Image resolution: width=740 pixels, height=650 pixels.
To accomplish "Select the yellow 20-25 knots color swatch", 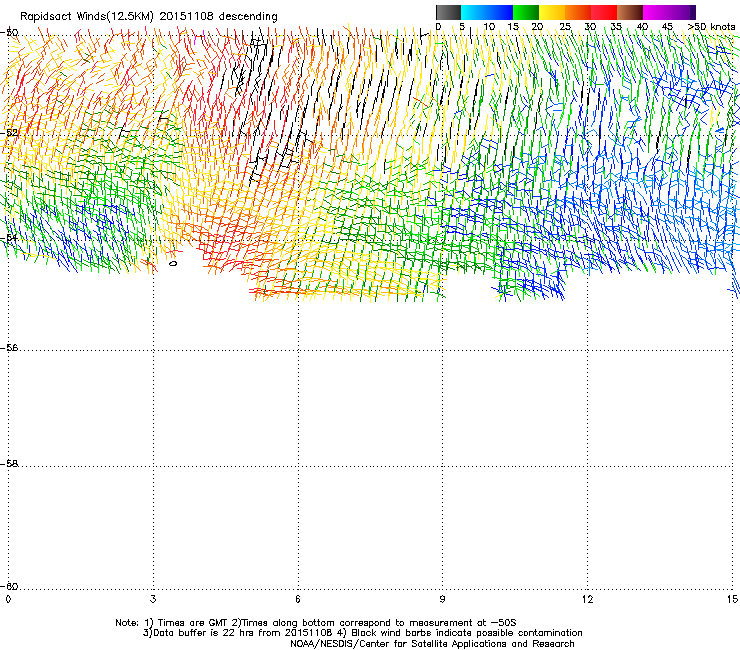I will tap(552, 12).
